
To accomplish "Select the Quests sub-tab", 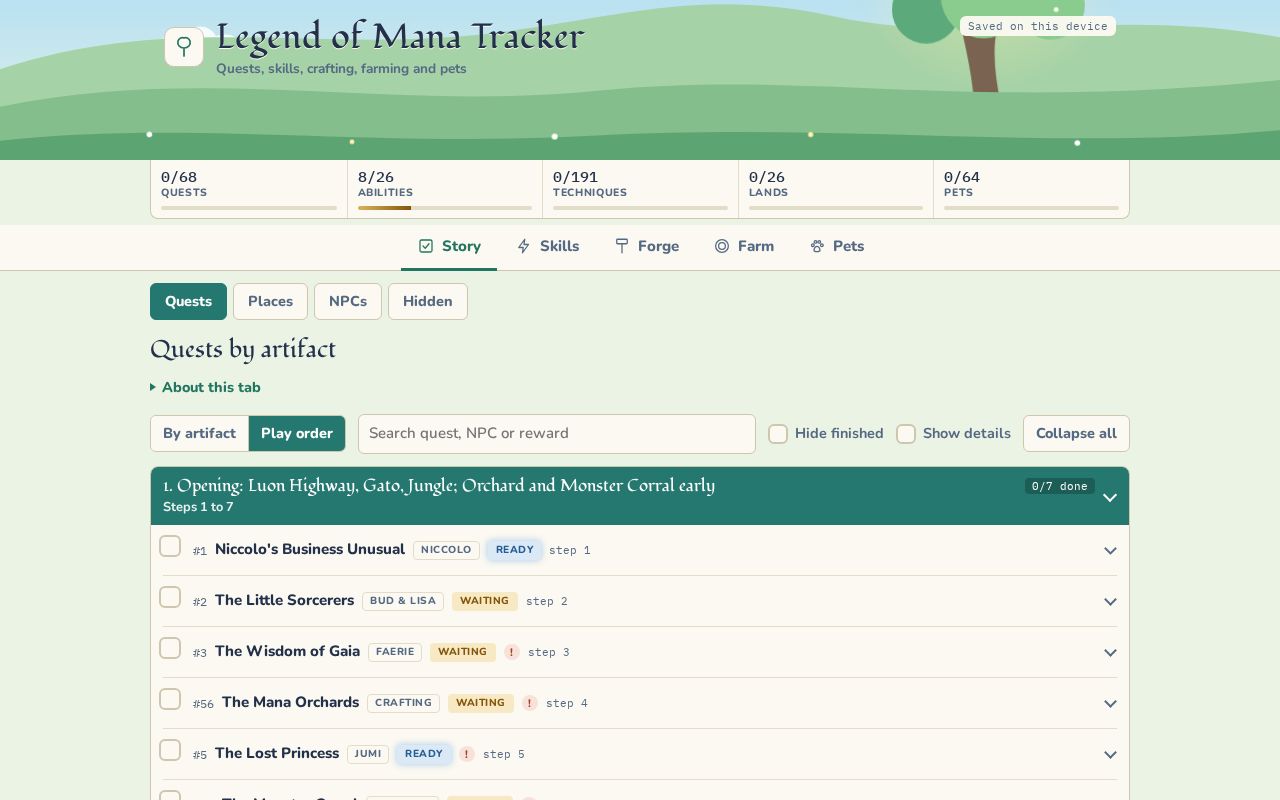I will (188, 301).
